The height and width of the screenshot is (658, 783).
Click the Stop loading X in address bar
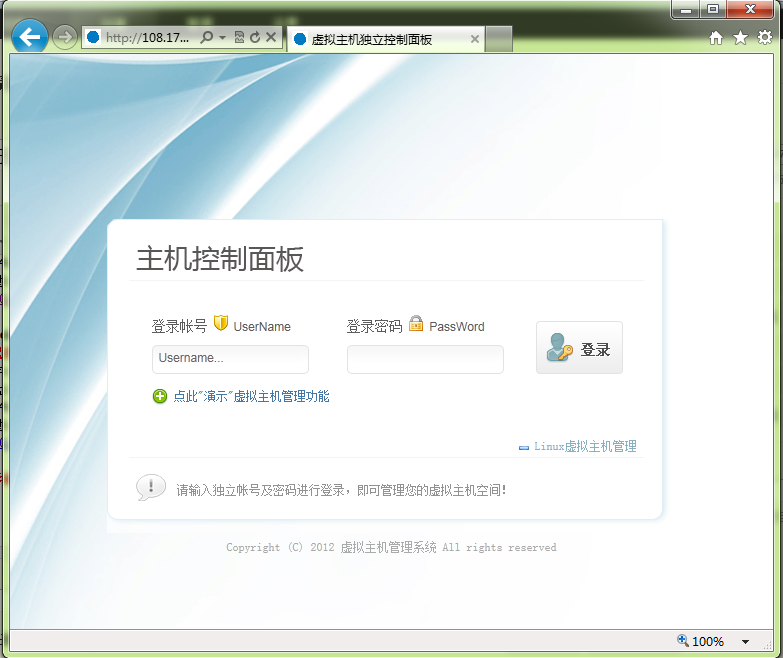pos(270,38)
